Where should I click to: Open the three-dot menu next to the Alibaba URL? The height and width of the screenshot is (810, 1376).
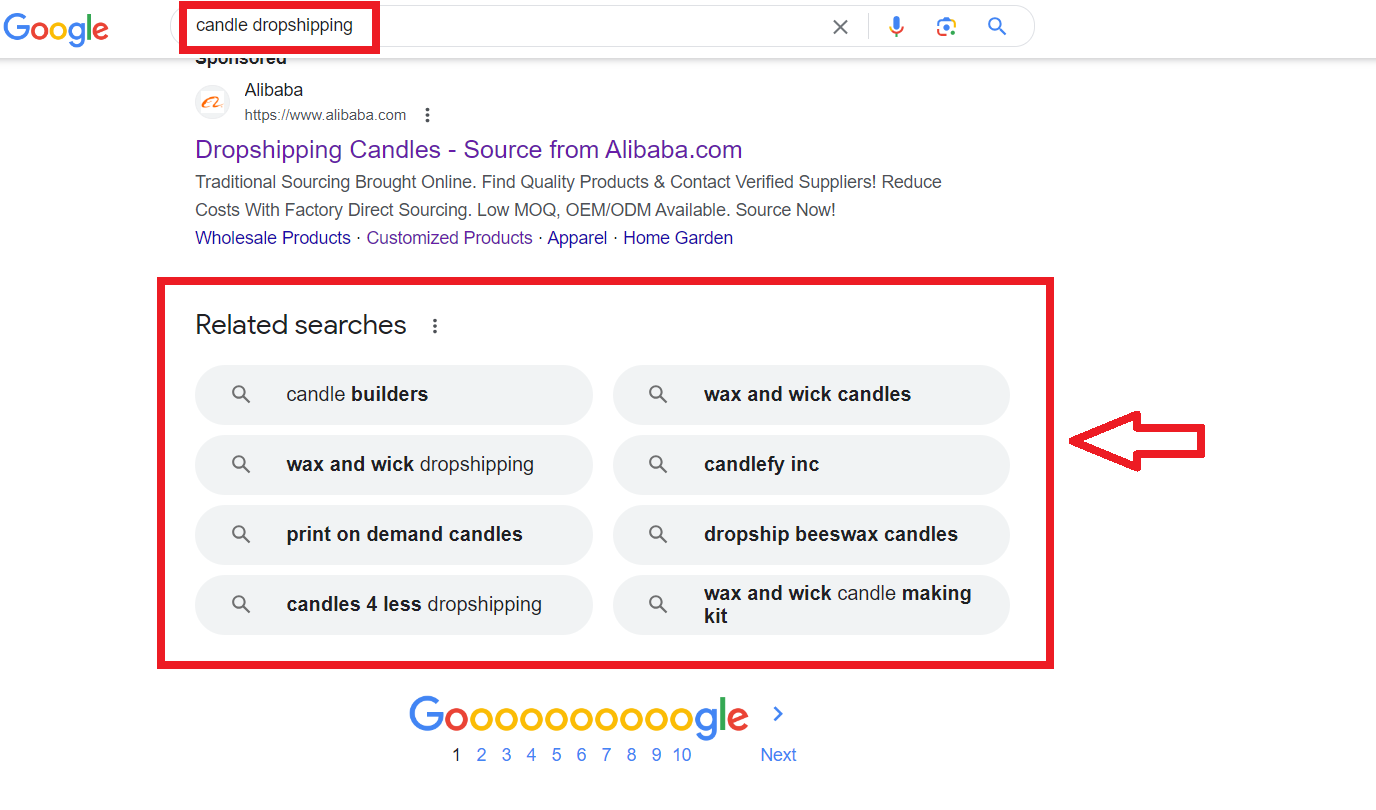[x=427, y=114]
